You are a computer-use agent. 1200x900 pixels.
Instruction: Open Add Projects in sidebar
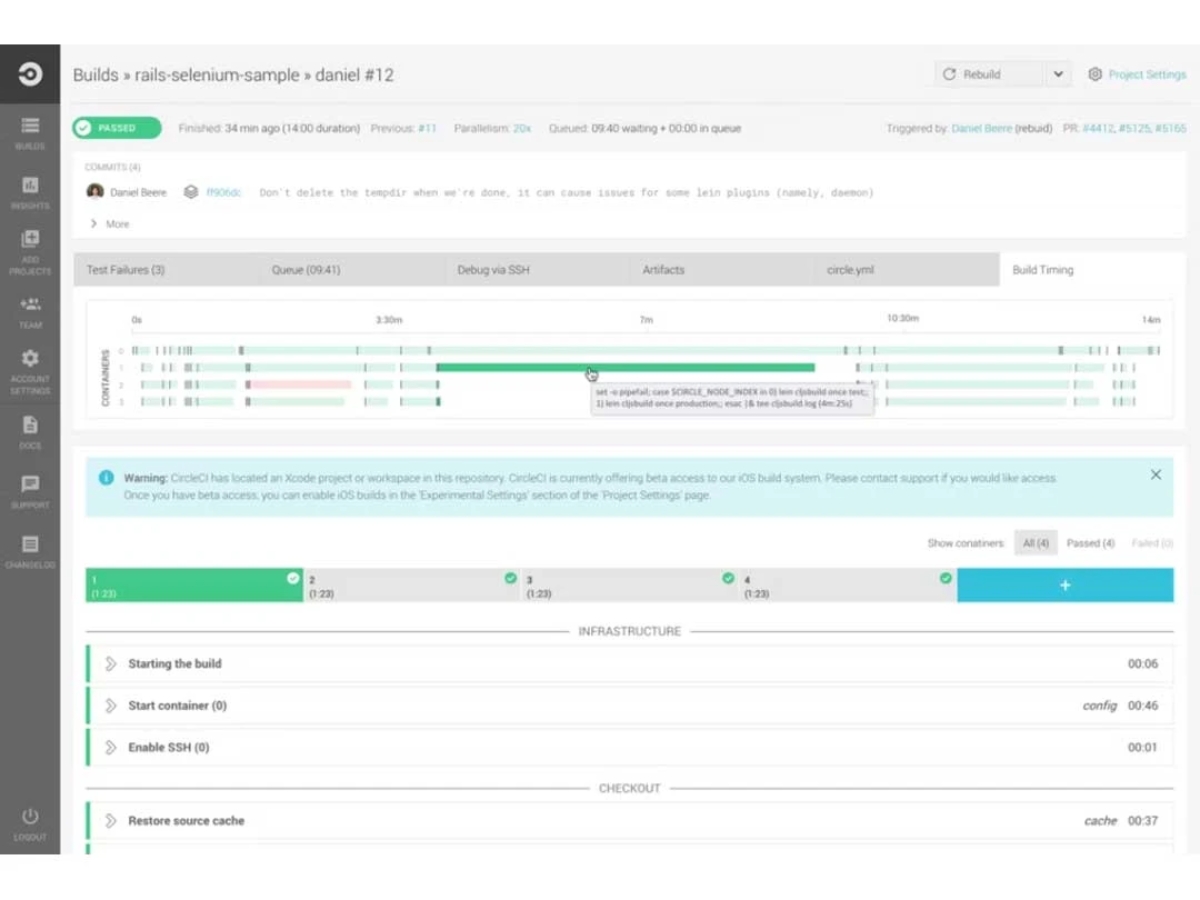click(30, 239)
